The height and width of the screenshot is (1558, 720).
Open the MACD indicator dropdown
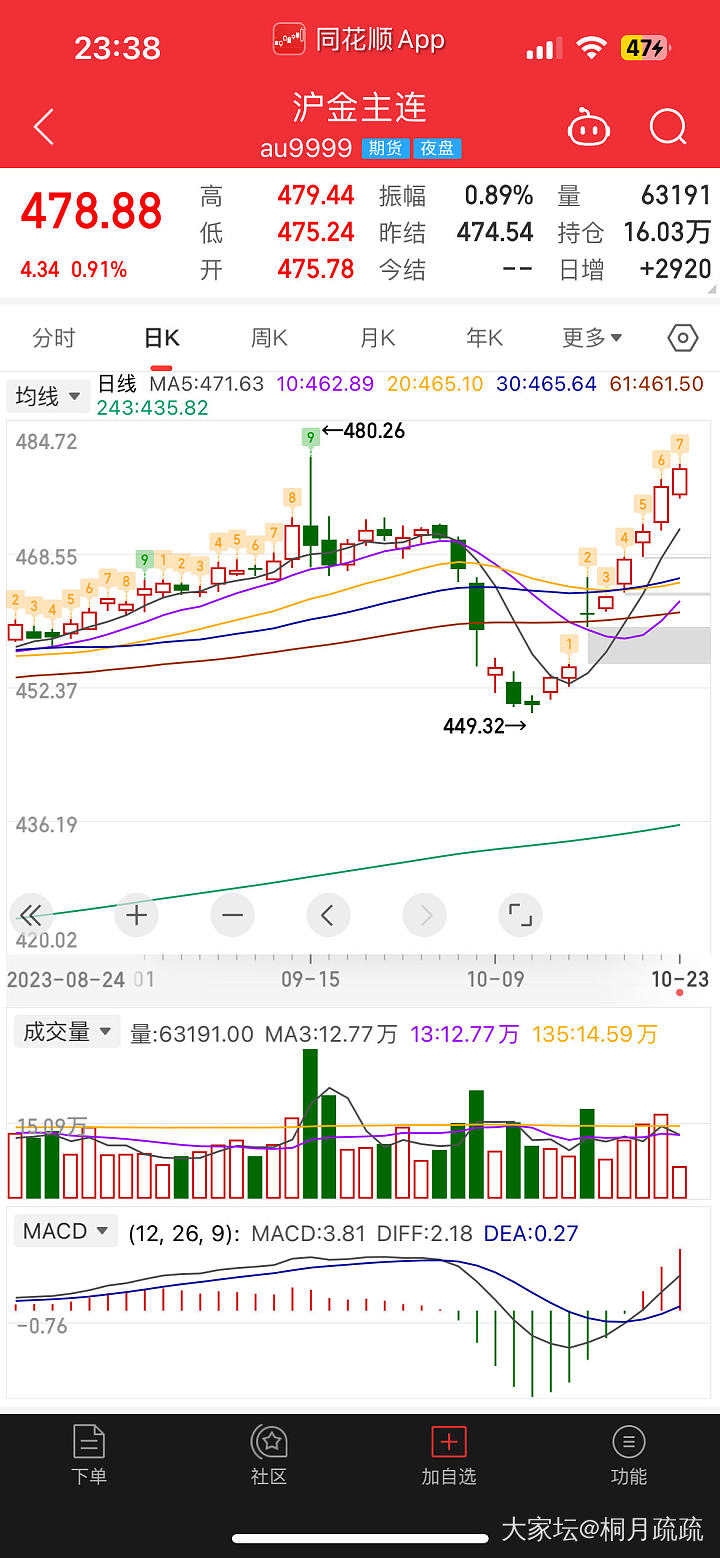(x=65, y=1231)
